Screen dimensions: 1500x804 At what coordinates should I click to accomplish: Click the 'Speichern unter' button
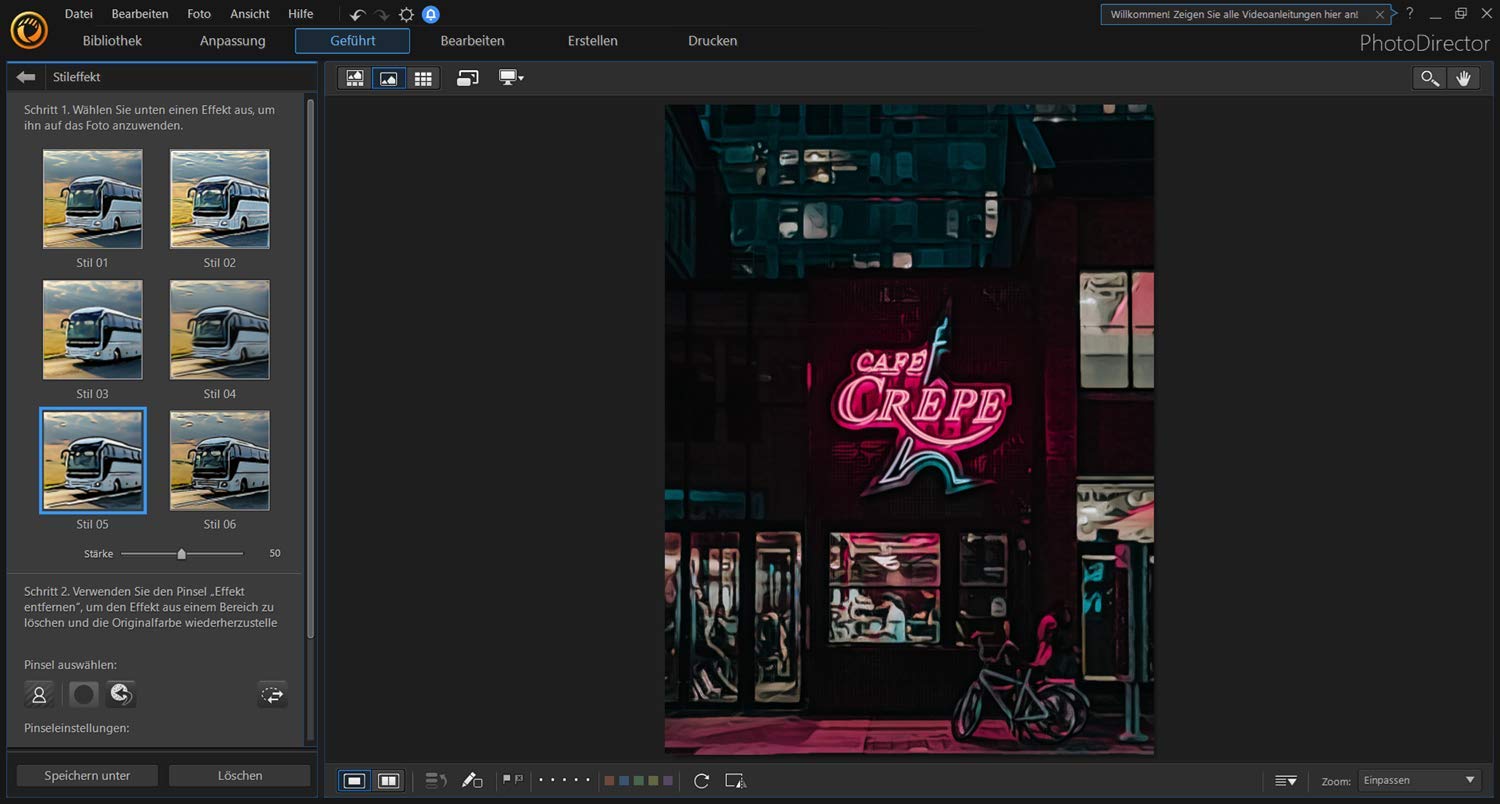[x=87, y=776]
